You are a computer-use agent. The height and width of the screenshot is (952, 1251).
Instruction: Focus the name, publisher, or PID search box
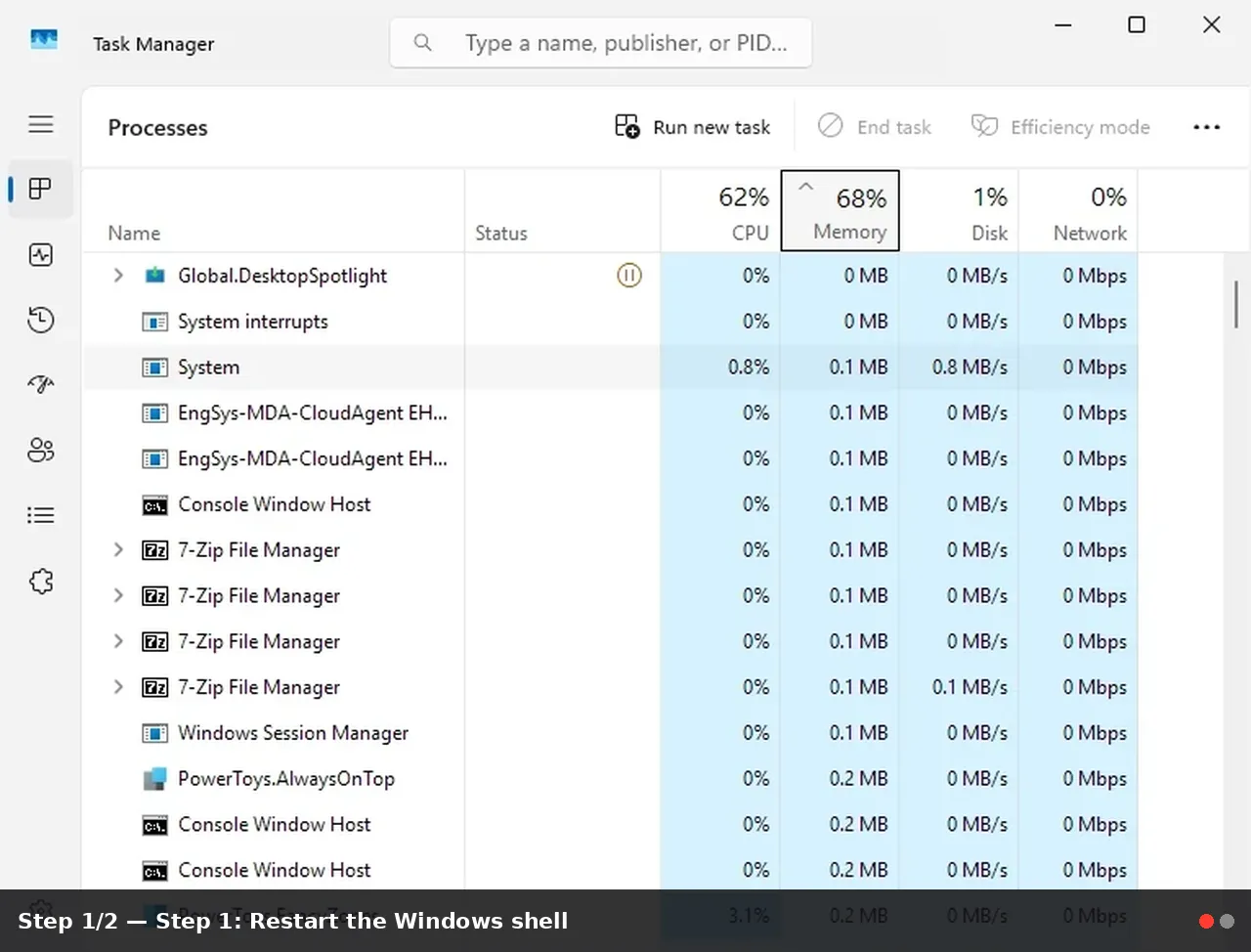tap(601, 43)
